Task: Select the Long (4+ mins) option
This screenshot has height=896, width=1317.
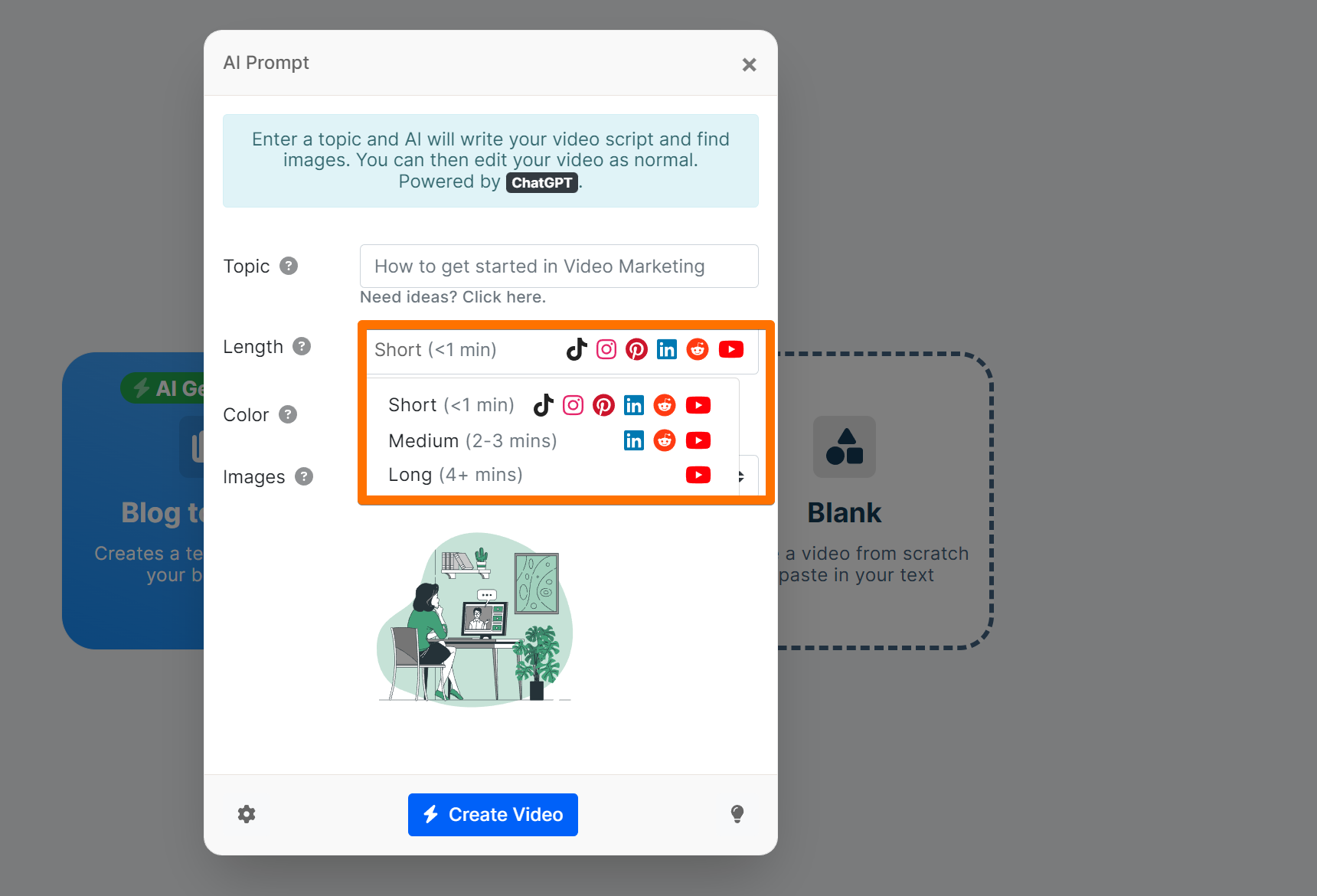Action: coord(551,475)
